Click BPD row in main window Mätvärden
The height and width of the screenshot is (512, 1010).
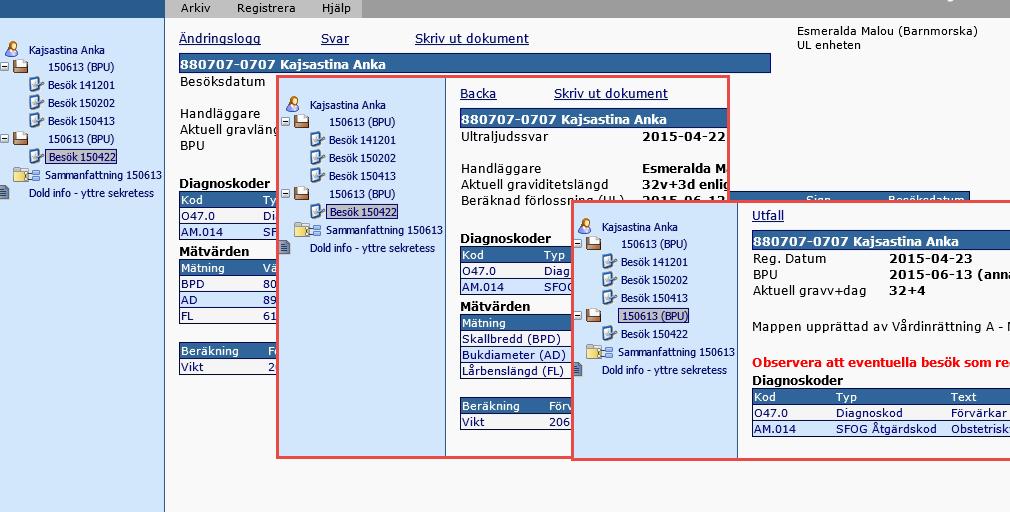(228, 283)
